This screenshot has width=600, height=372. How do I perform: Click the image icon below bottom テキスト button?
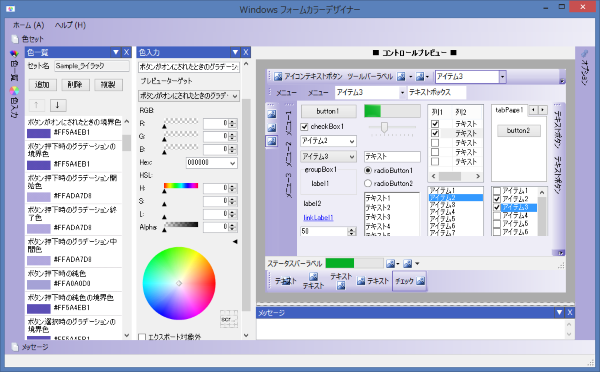[341, 285]
